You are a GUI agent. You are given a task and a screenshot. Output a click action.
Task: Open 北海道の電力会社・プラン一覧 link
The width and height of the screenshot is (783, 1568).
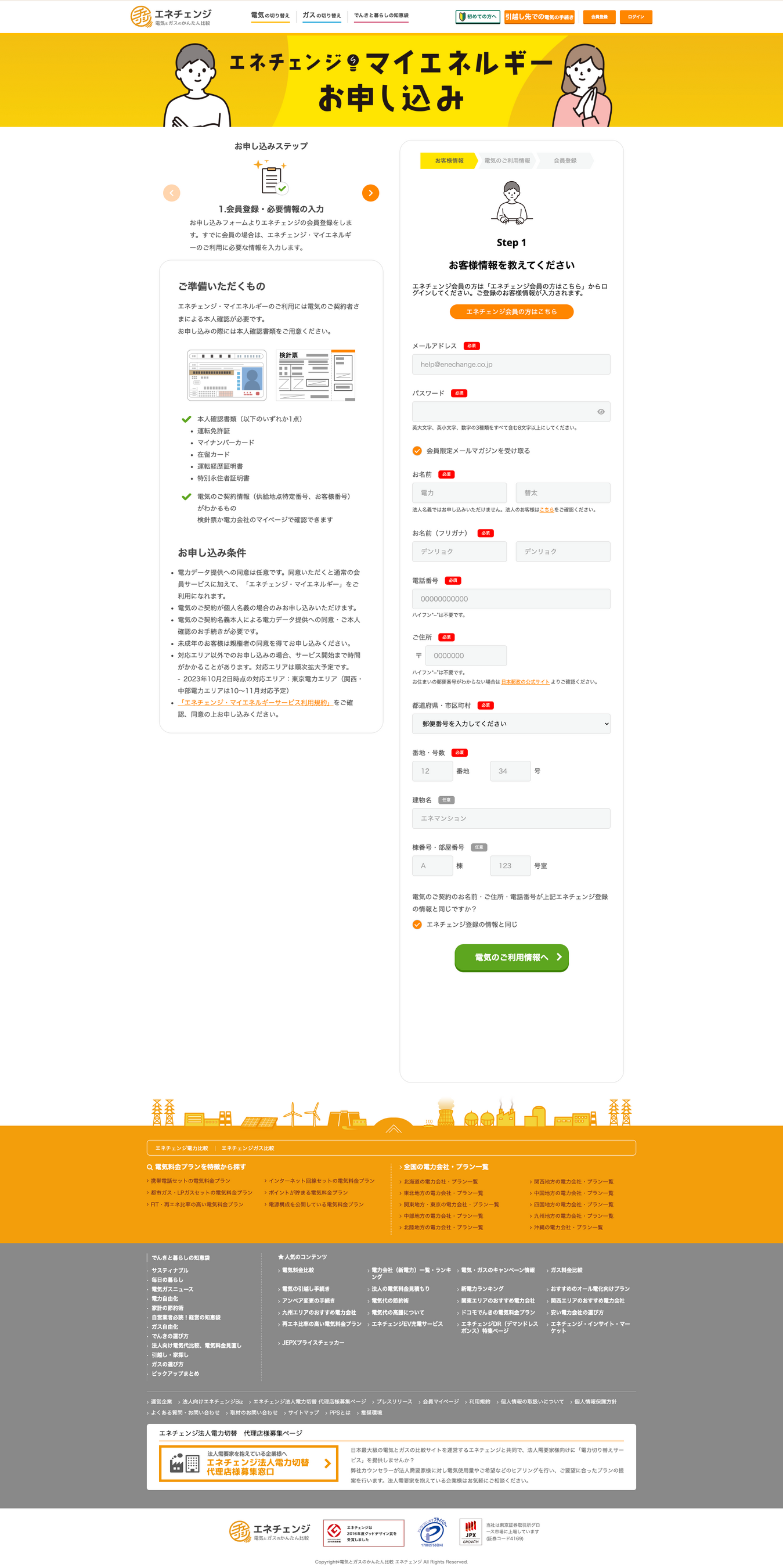pyautogui.click(x=441, y=1181)
